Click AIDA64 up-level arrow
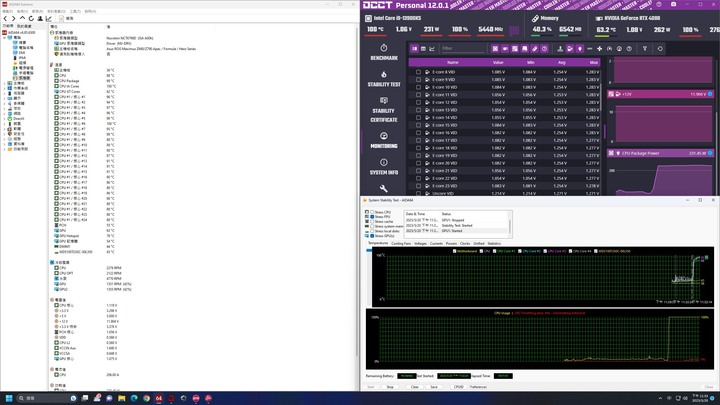 pos(22,18)
